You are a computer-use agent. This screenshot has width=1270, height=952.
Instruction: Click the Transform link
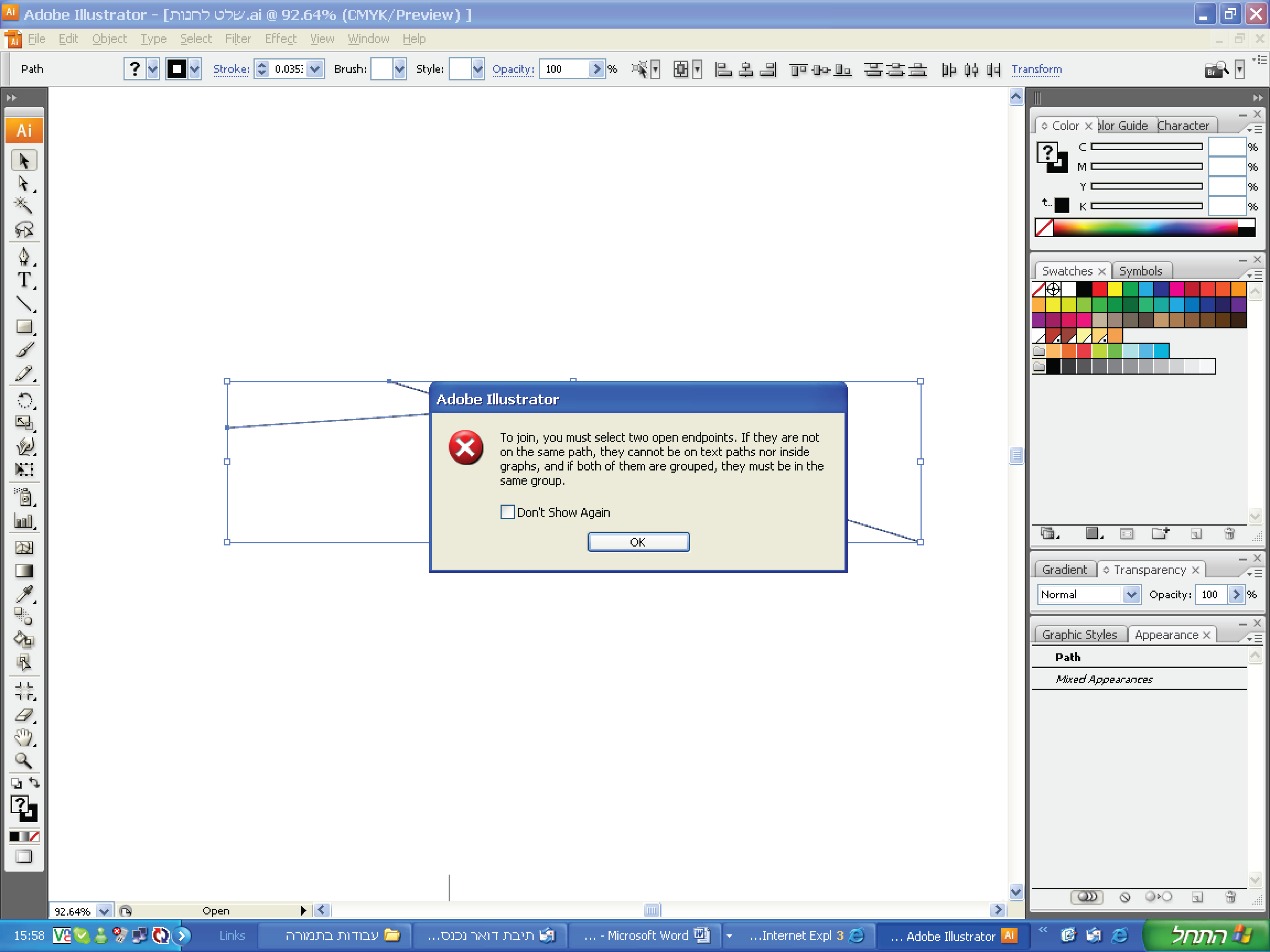(x=1036, y=69)
